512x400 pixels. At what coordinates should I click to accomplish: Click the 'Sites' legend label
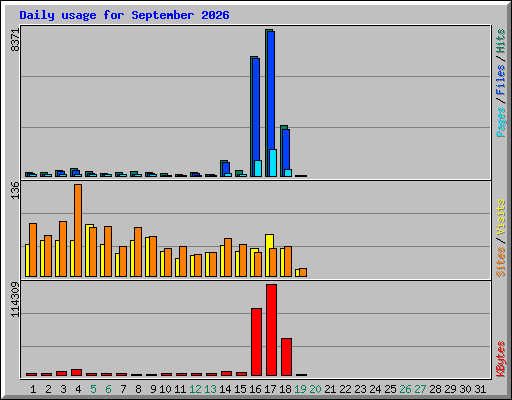[x=500, y=262]
